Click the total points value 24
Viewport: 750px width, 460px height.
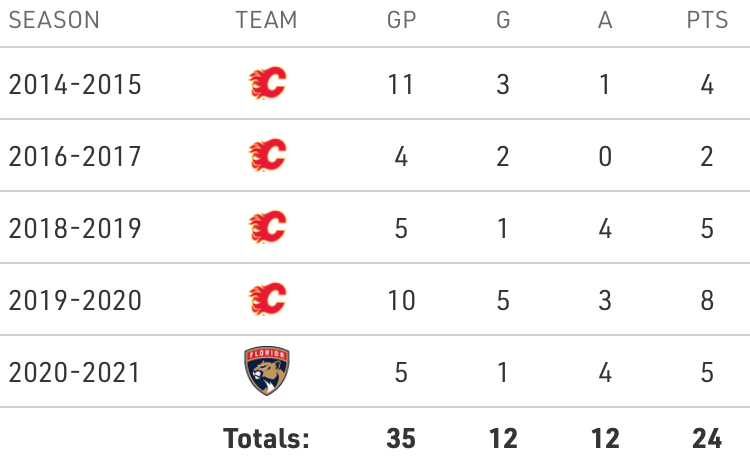point(707,438)
